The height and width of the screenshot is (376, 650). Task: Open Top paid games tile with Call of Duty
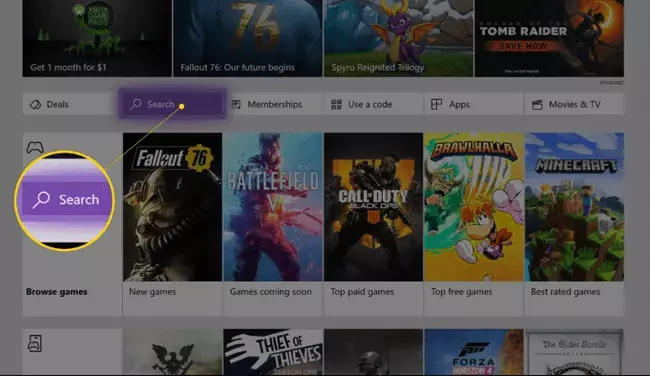pos(374,224)
